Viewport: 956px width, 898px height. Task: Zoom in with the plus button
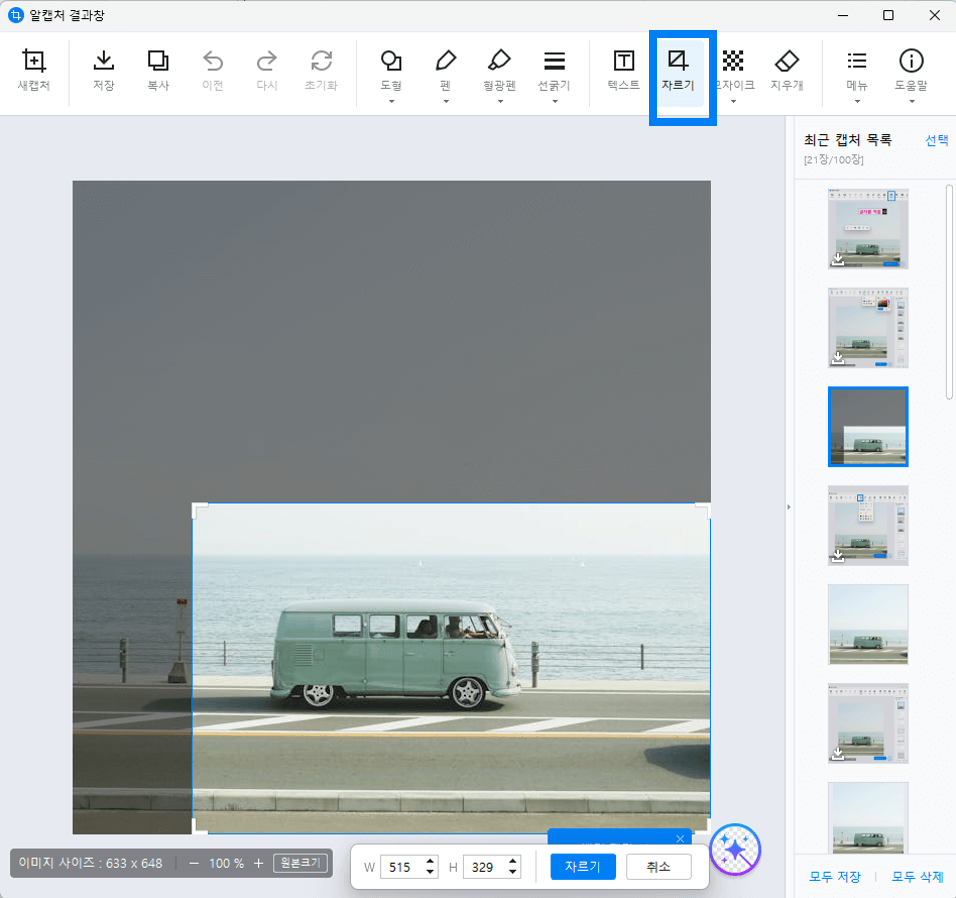[x=259, y=863]
